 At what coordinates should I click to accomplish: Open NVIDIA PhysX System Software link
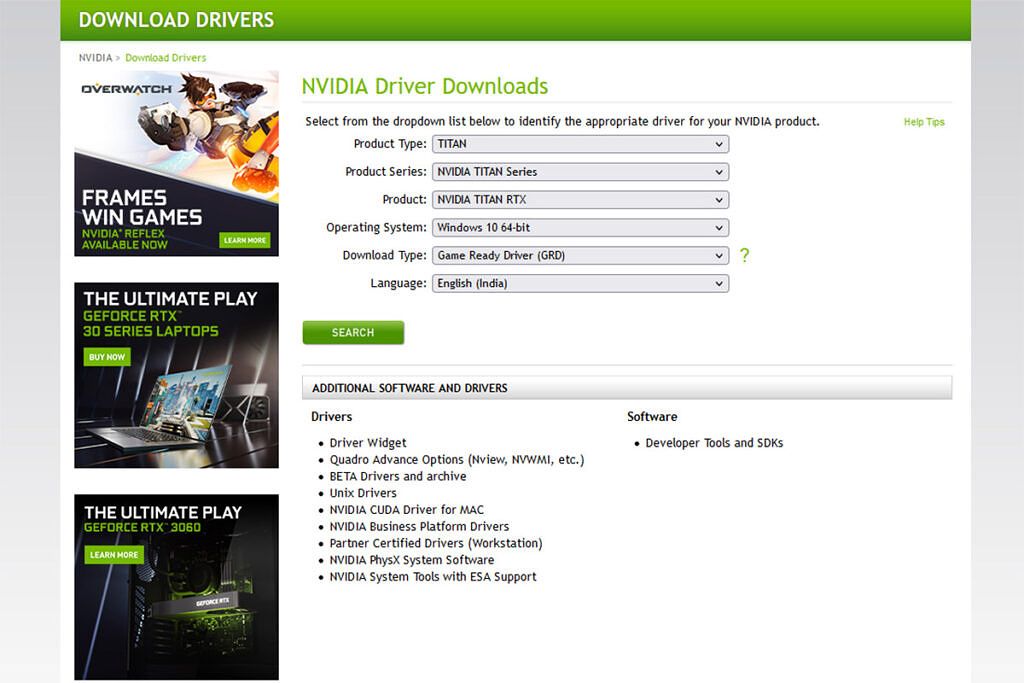tap(411, 560)
